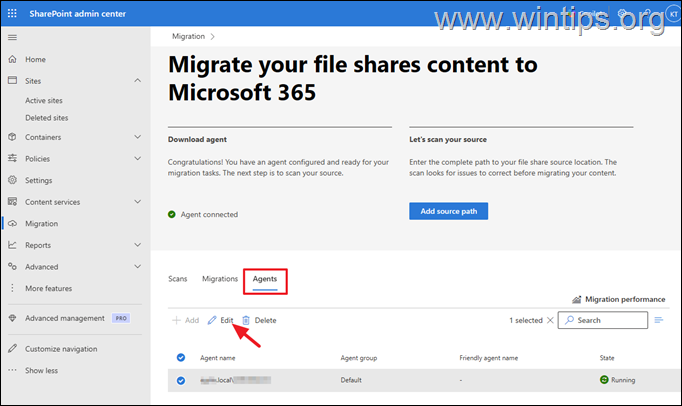The height and width of the screenshot is (406, 682).
Task: Click the Edit pencil icon in toolbar
Action: tap(212, 320)
